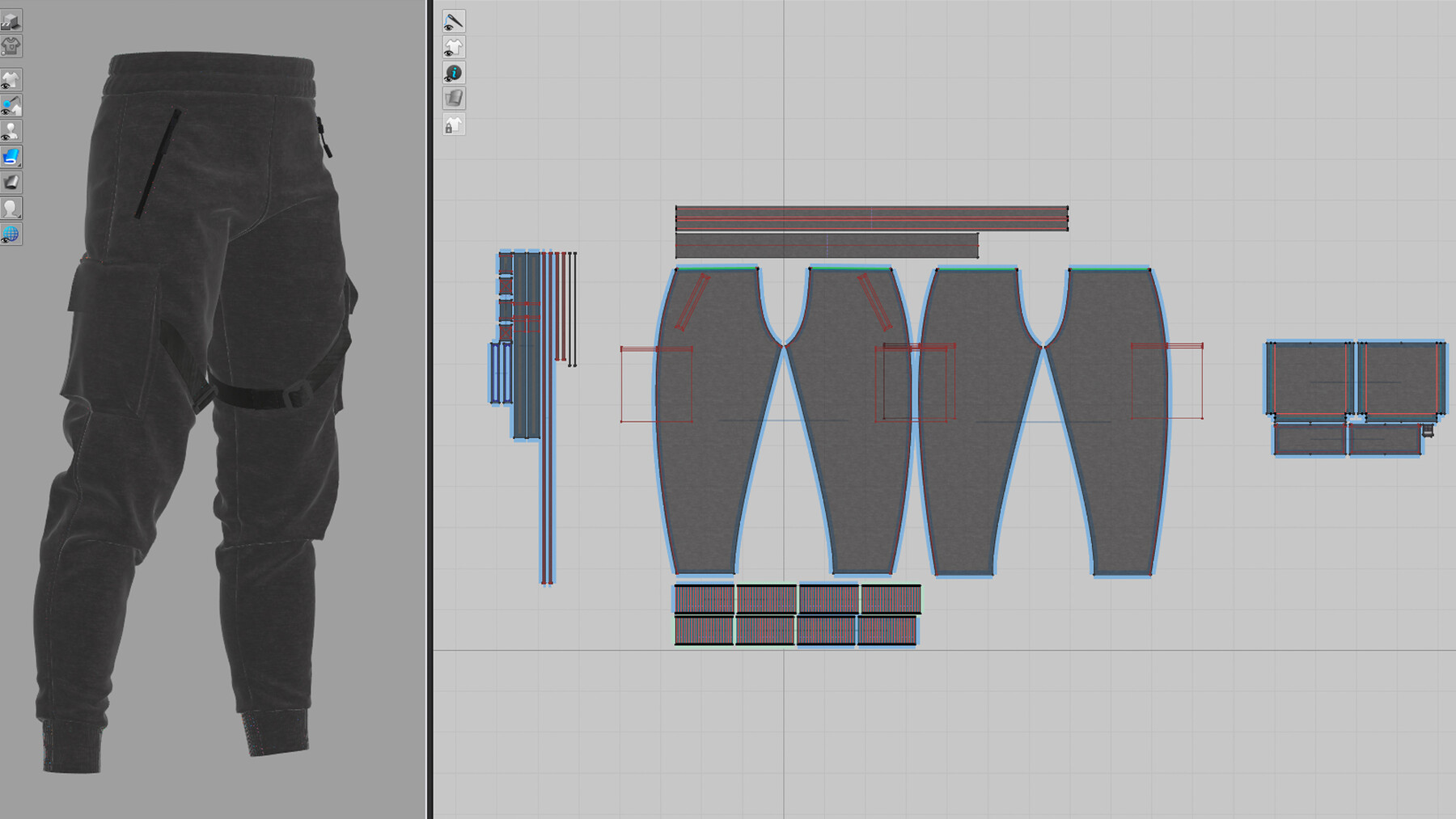This screenshot has width=1456, height=819.
Task: Click the mesh display icon at top left
Action: coord(11,20)
